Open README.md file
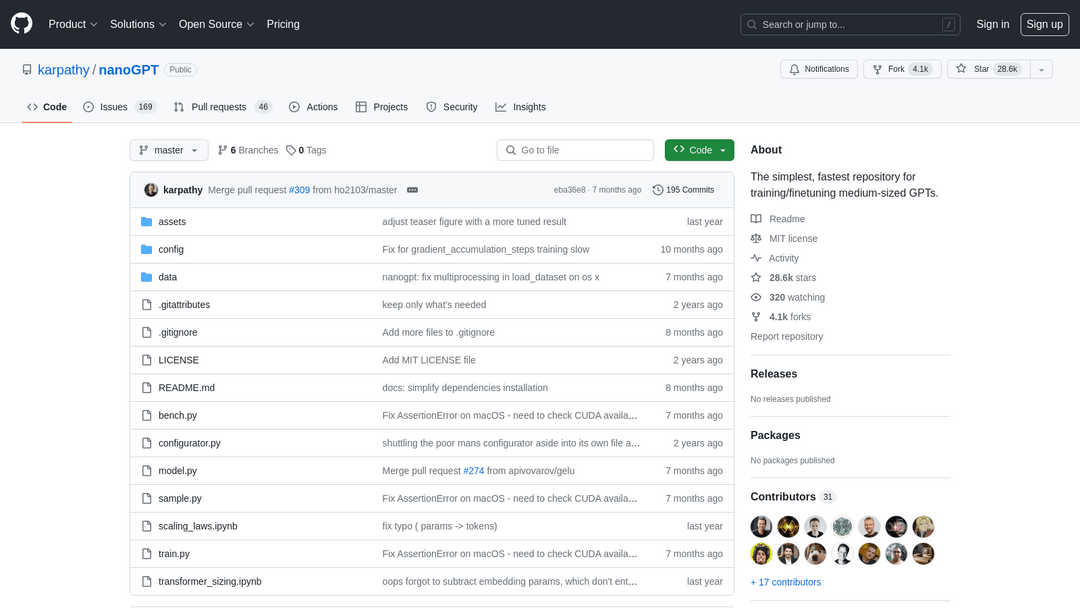Image resolution: width=1080 pixels, height=608 pixels. point(187,388)
